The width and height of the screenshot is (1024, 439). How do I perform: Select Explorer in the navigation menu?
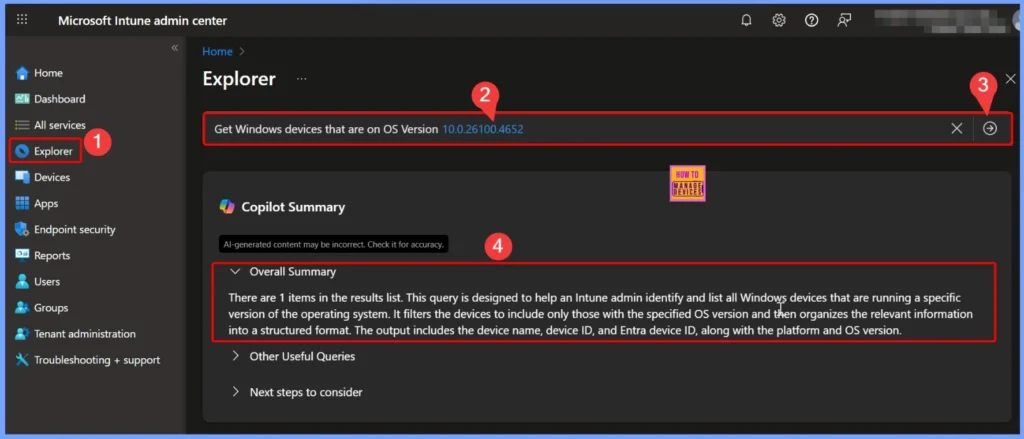coord(53,152)
